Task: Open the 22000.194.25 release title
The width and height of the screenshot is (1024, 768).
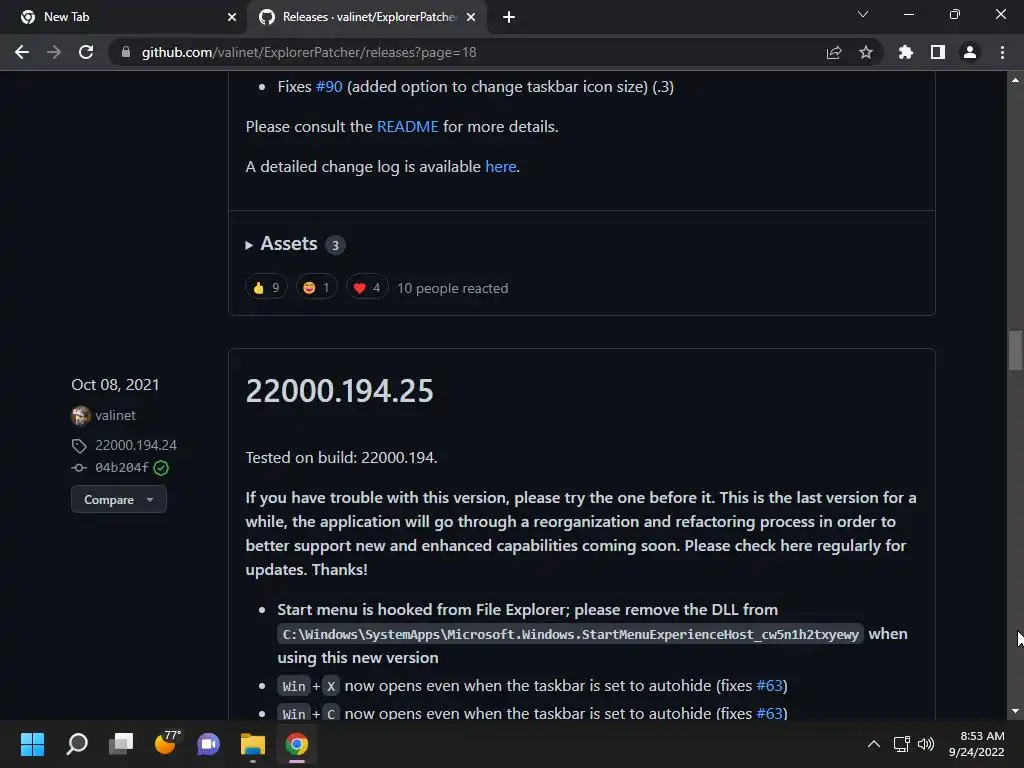Action: click(x=339, y=391)
